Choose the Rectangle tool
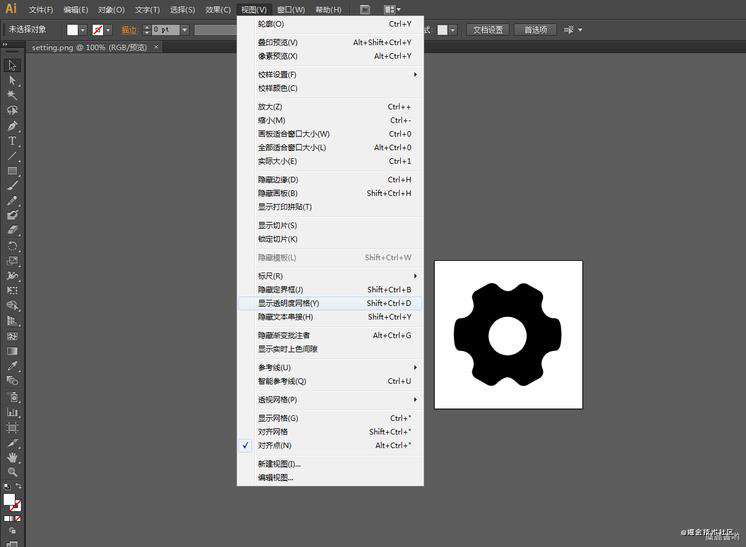The width and height of the screenshot is (746, 547). (x=12, y=171)
